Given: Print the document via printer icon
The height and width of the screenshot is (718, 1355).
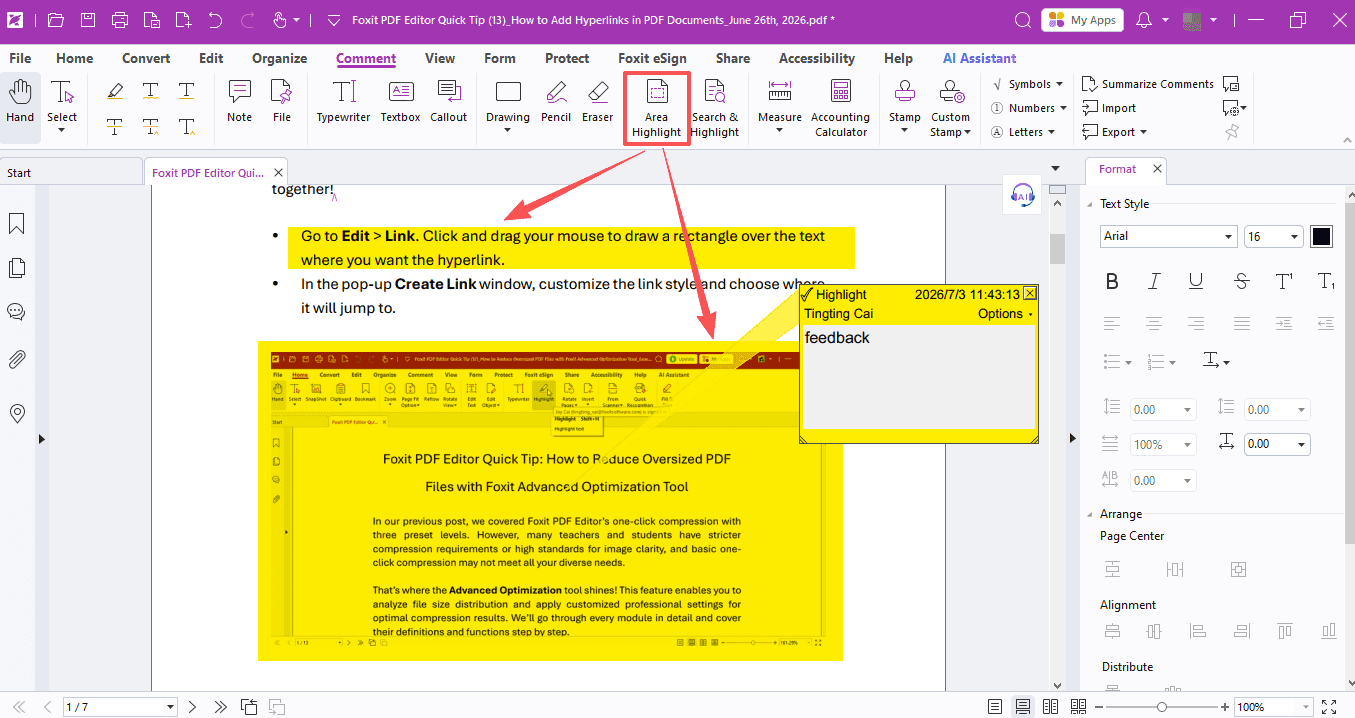Looking at the screenshot, I should [x=120, y=20].
